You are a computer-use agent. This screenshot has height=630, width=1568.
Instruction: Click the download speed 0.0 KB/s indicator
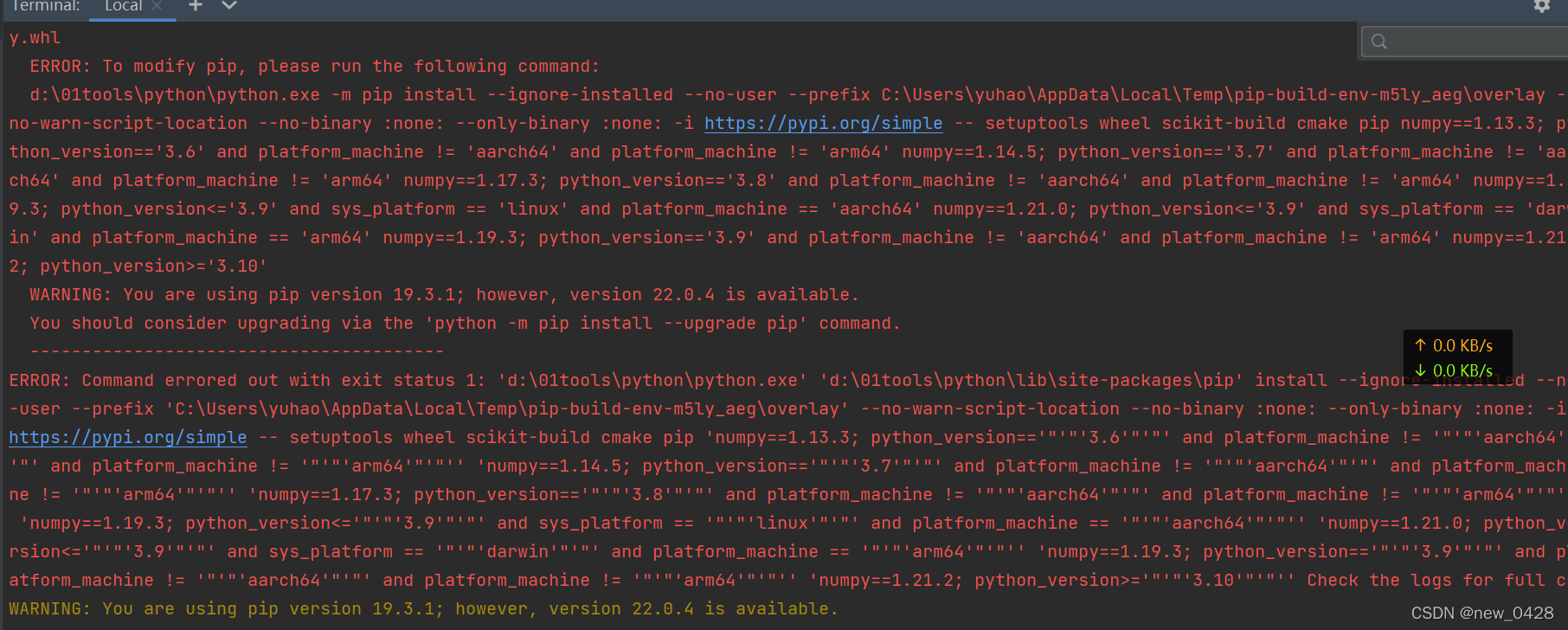pos(1454,370)
